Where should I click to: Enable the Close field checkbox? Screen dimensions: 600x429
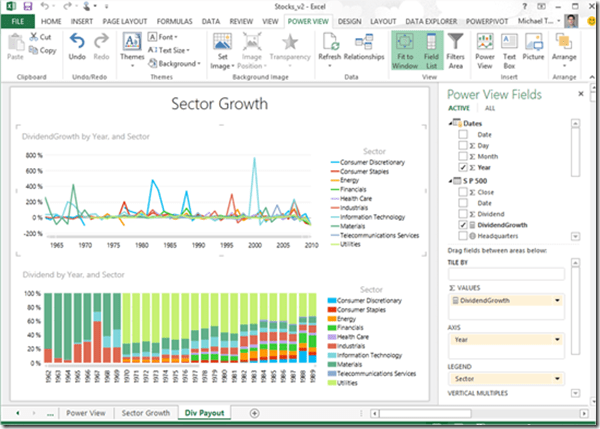click(x=462, y=190)
